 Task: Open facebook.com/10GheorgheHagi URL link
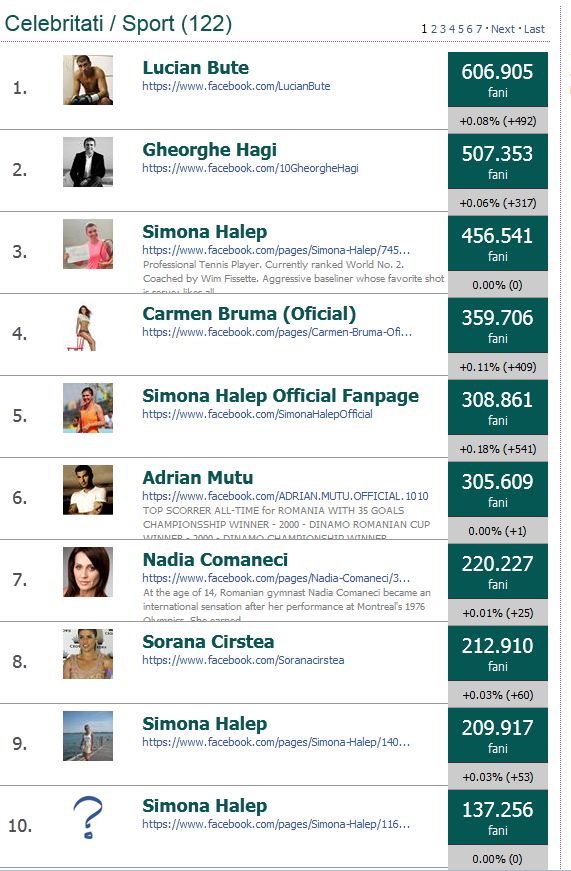click(251, 168)
